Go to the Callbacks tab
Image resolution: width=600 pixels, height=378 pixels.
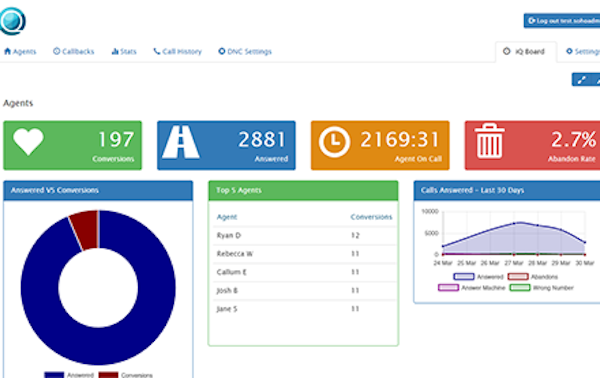pos(73,51)
